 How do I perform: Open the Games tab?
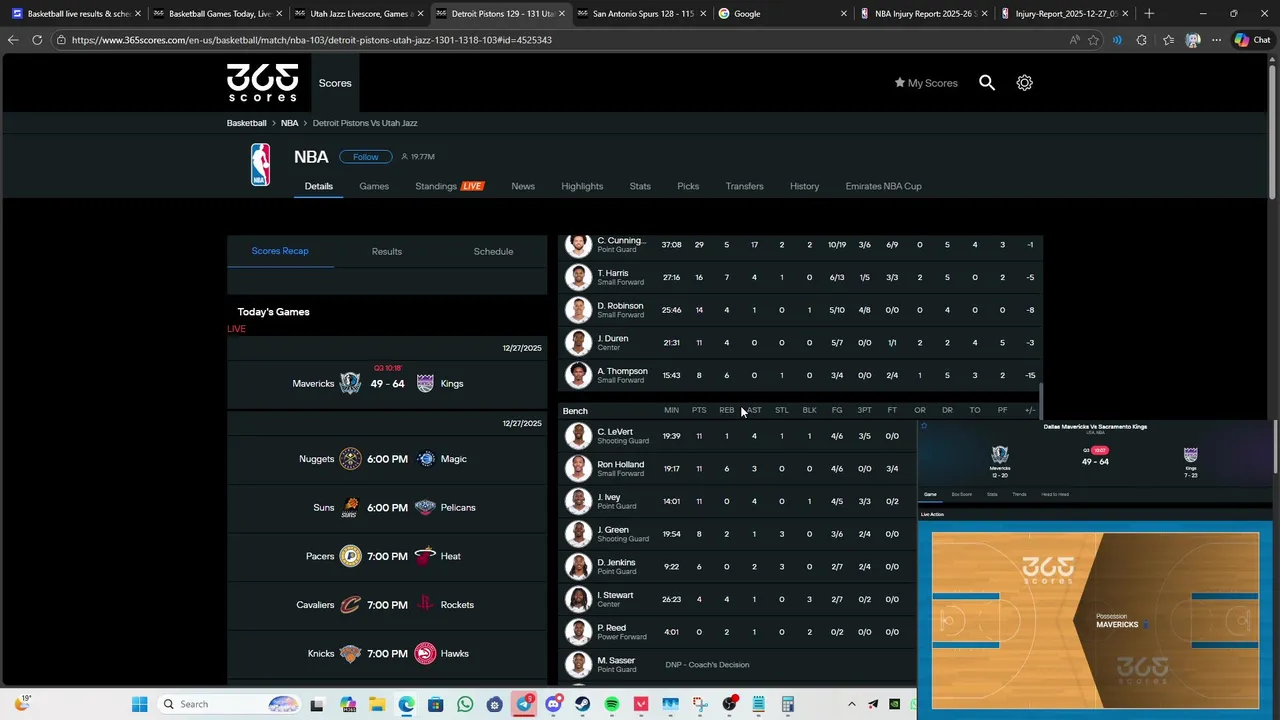(x=374, y=186)
